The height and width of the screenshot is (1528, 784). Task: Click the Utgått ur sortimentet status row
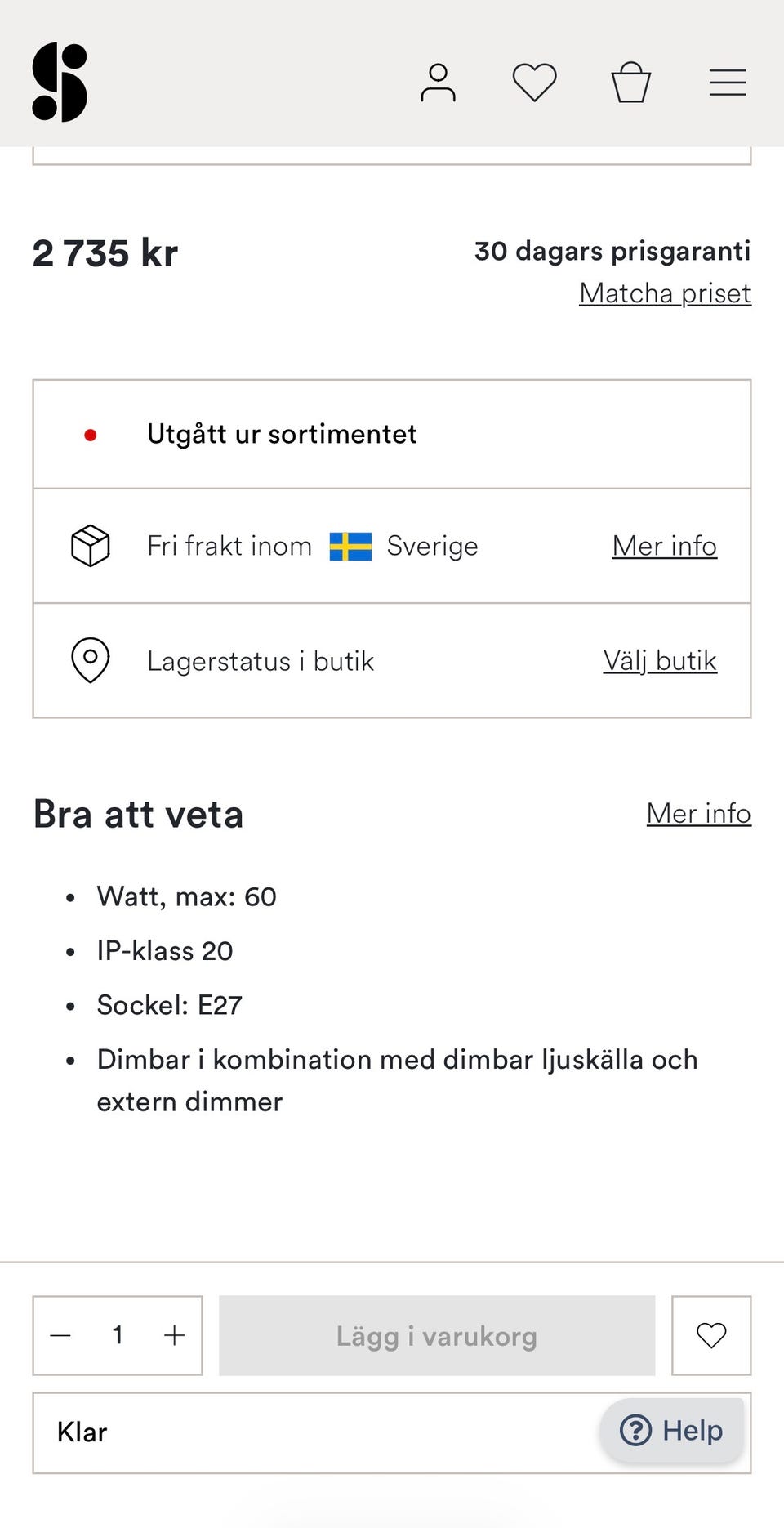click(392, 434)
